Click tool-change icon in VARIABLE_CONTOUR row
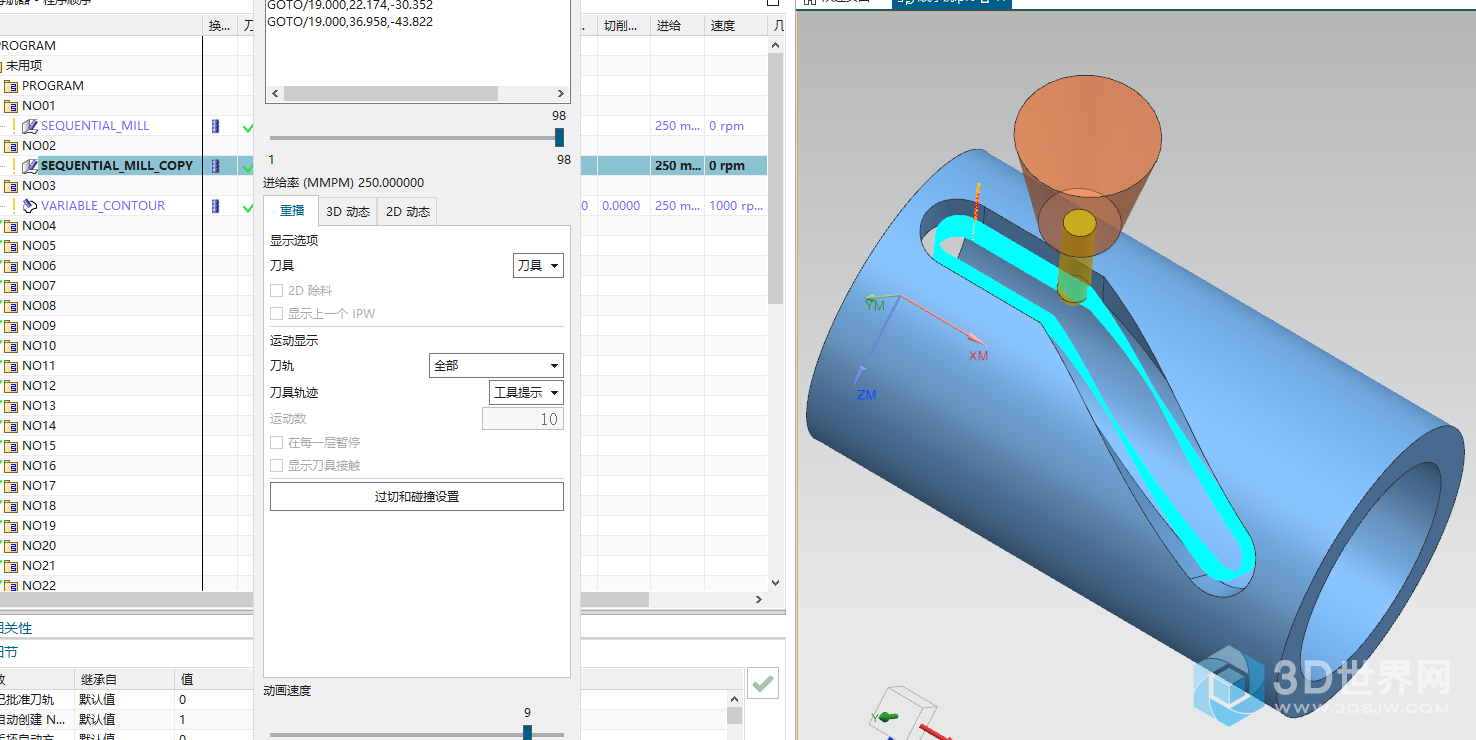This screenshot has width=1476, height=740. tap(215, 206)
